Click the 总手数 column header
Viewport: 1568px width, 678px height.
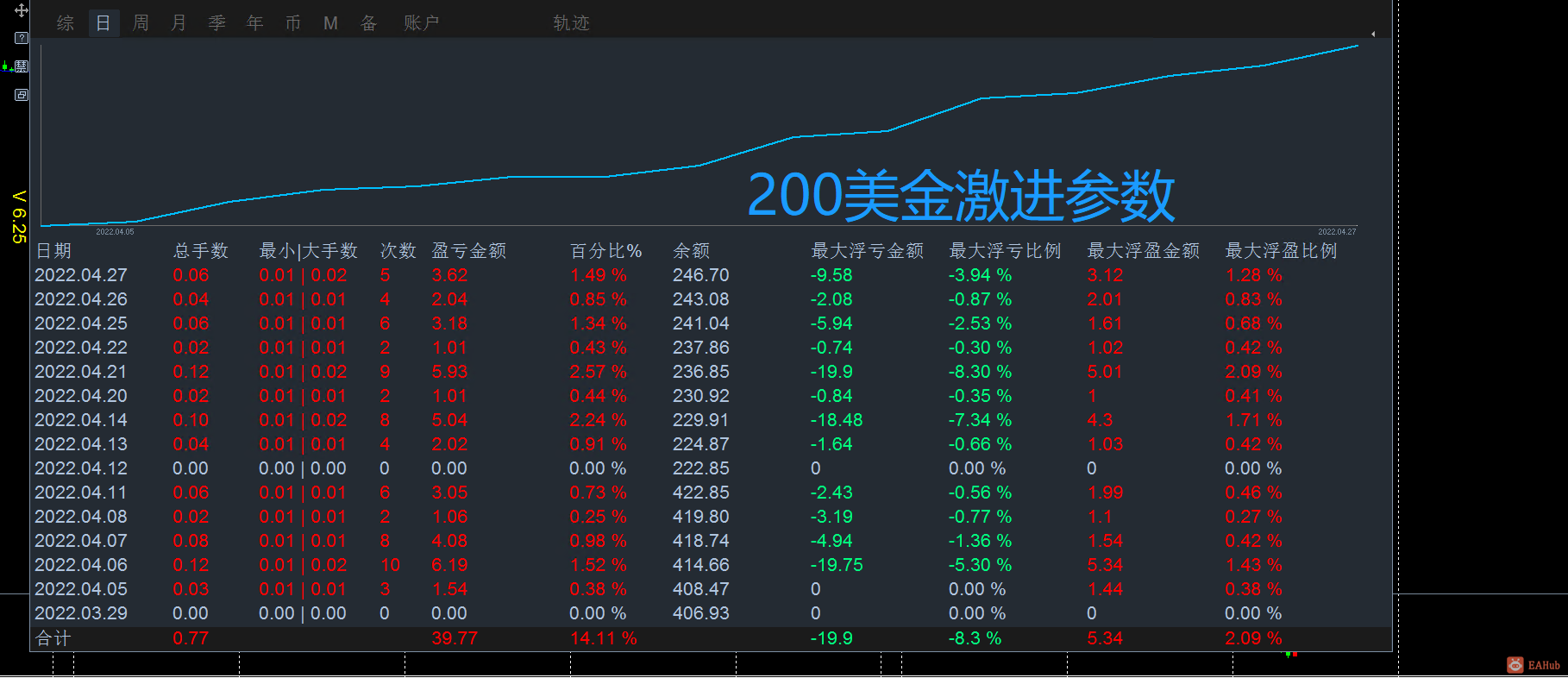201,251
